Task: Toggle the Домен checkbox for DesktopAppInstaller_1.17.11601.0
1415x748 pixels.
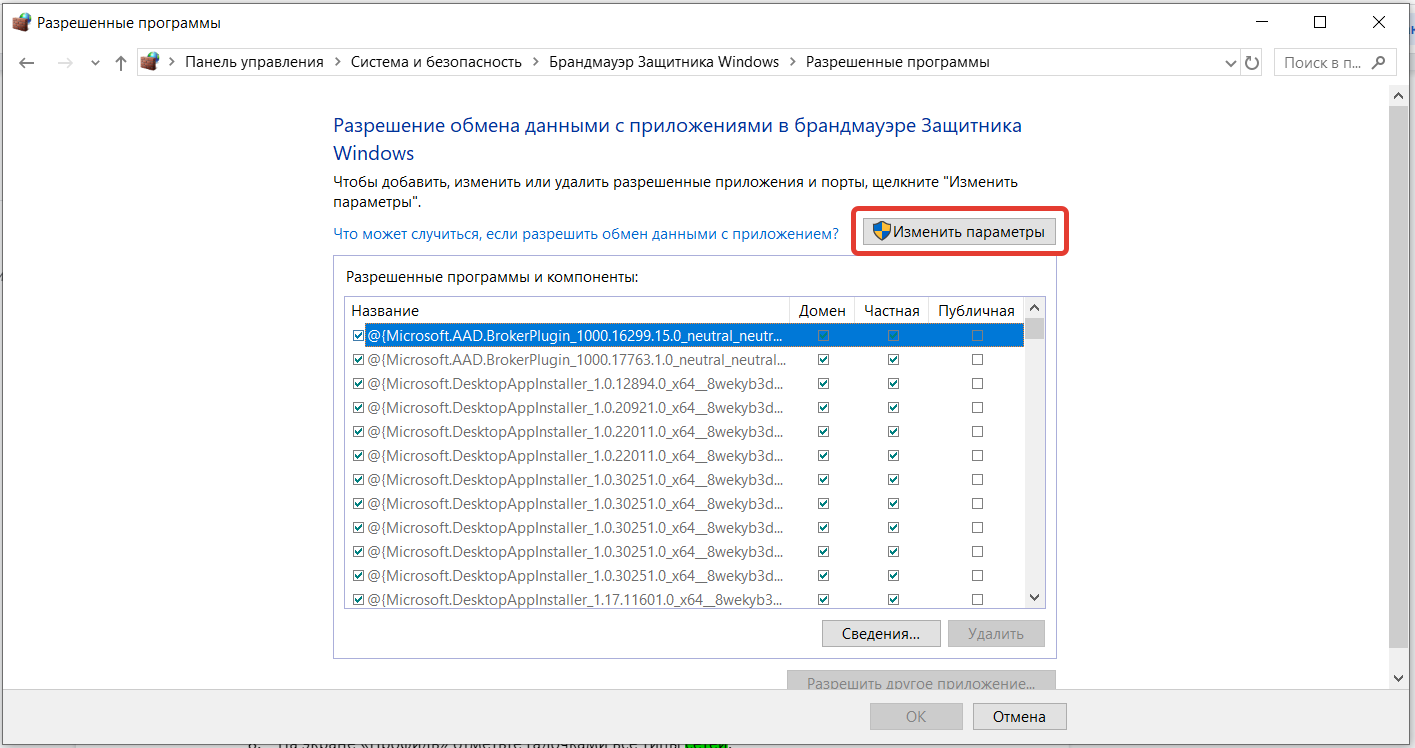Action: (823, 600)
